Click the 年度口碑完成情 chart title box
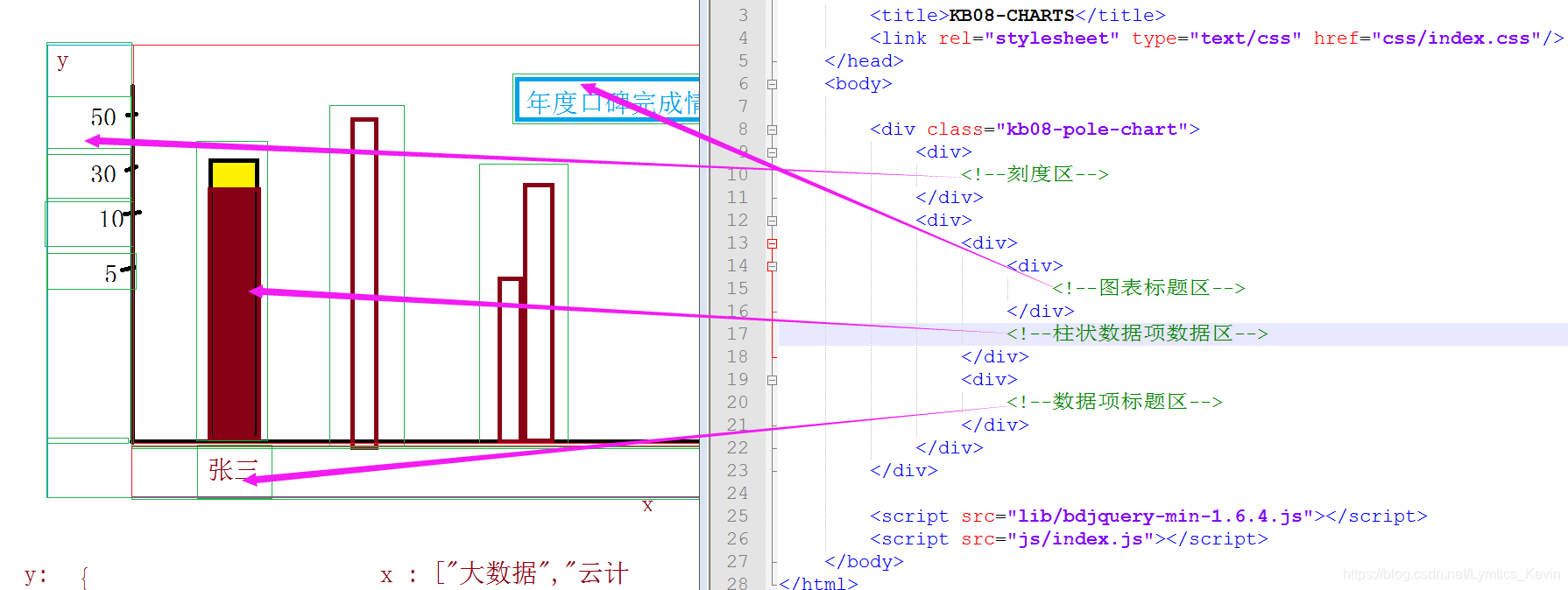The image size is (1568, 590). (x=607, y=99)
